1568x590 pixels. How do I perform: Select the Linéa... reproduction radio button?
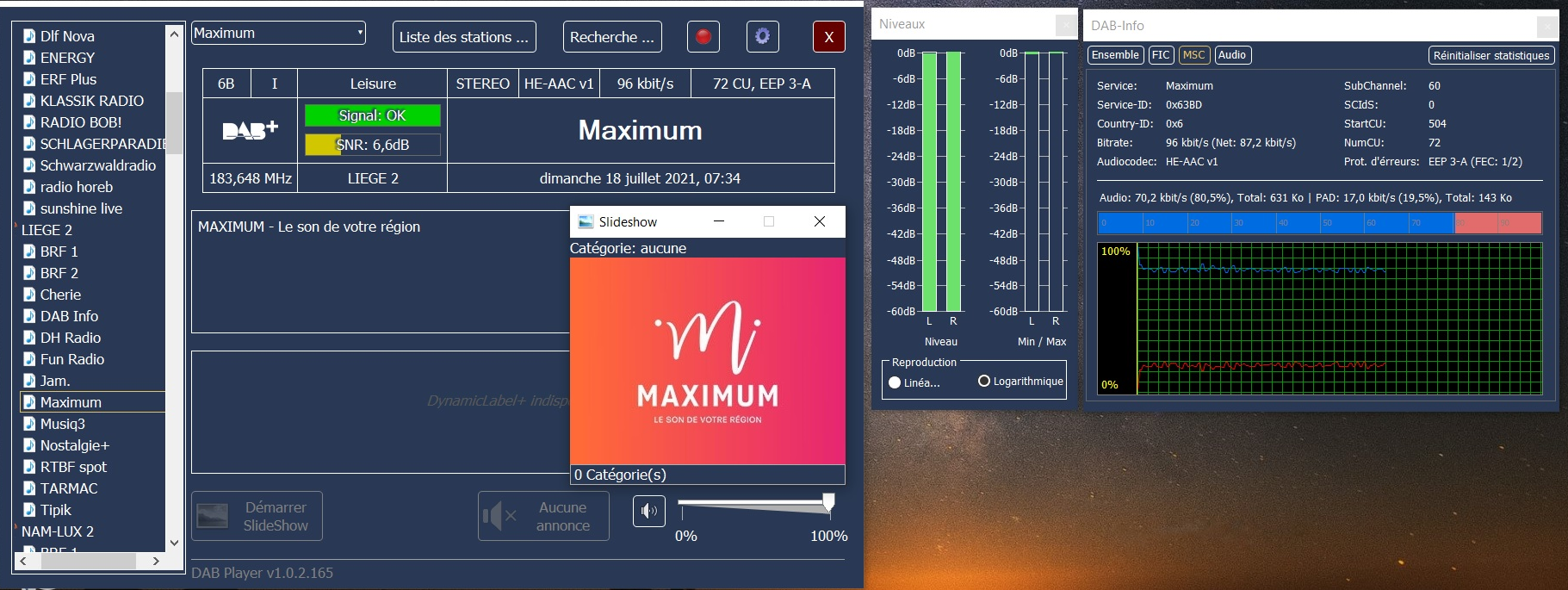895,382
